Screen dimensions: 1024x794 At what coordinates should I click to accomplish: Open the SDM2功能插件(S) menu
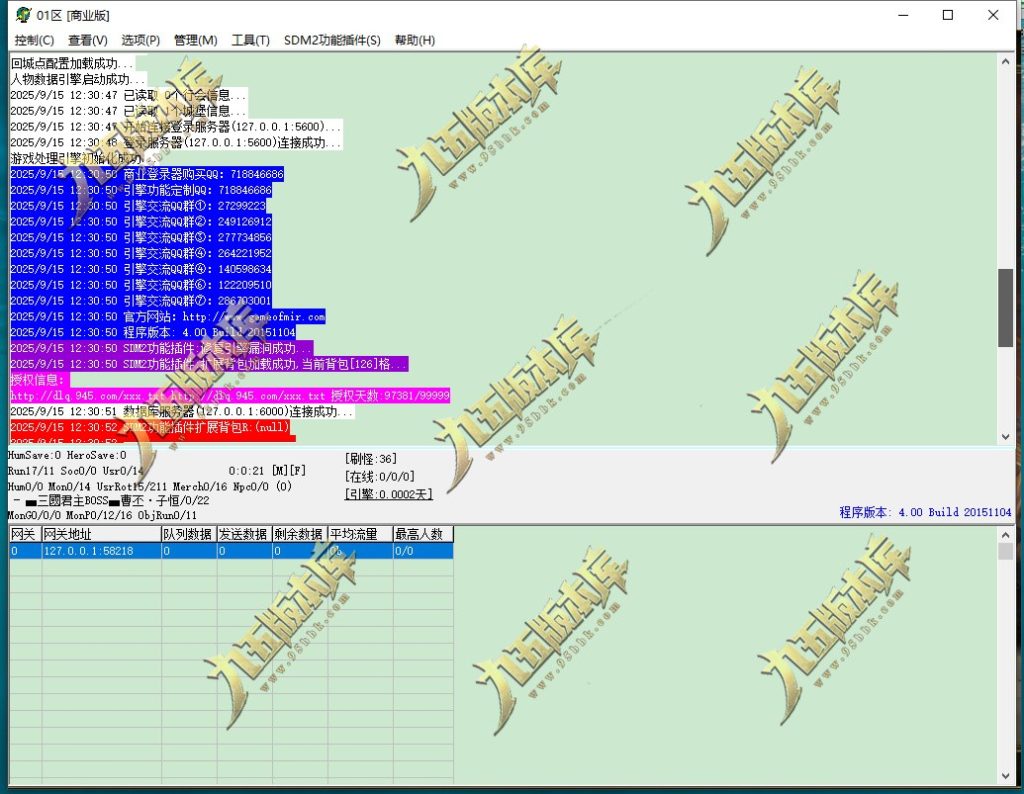(x=332, y=40)
